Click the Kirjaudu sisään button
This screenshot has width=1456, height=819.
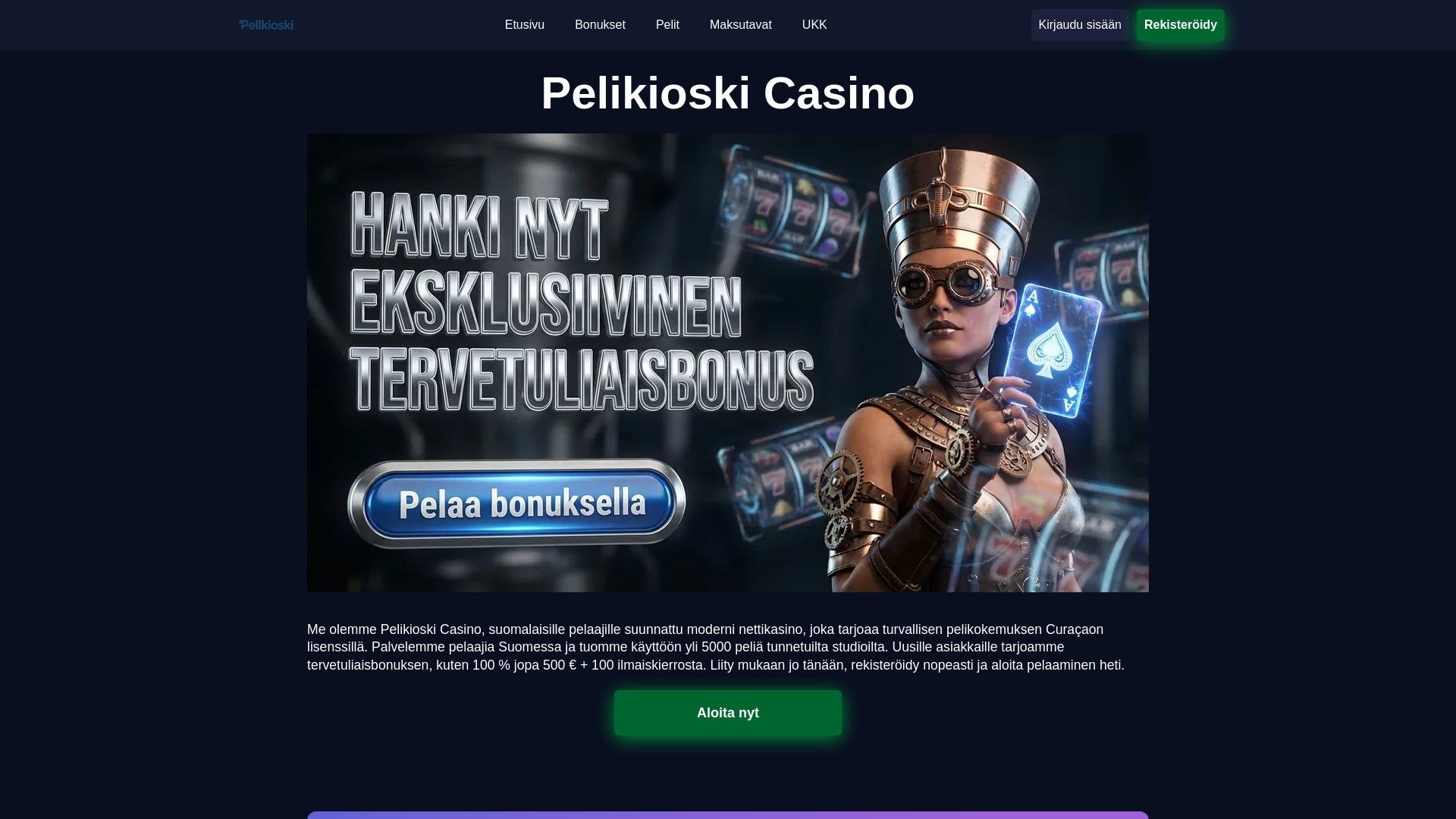(x=1080, y=25)
